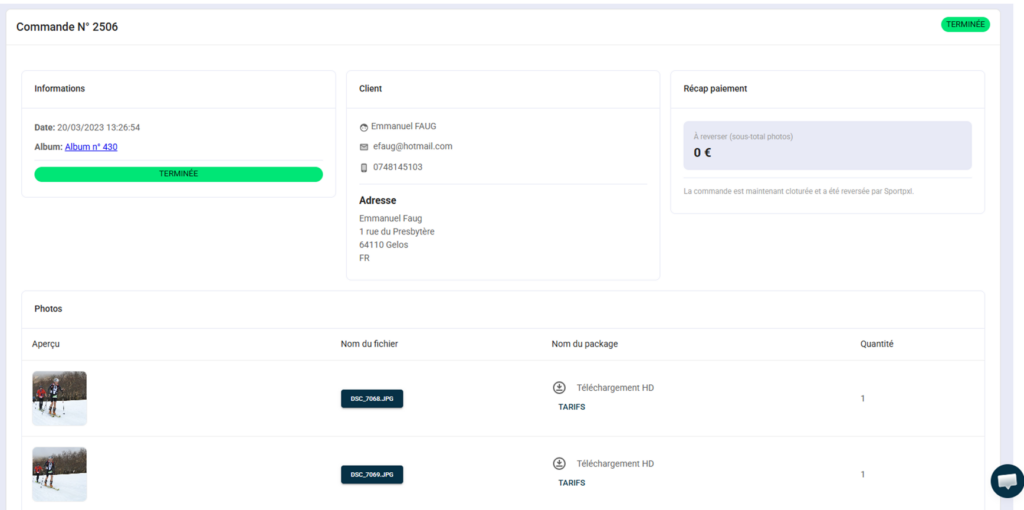Click the DSC_7068.JPG file name button
Viewport: 1024px width, 510px height.
coord(372,398)
